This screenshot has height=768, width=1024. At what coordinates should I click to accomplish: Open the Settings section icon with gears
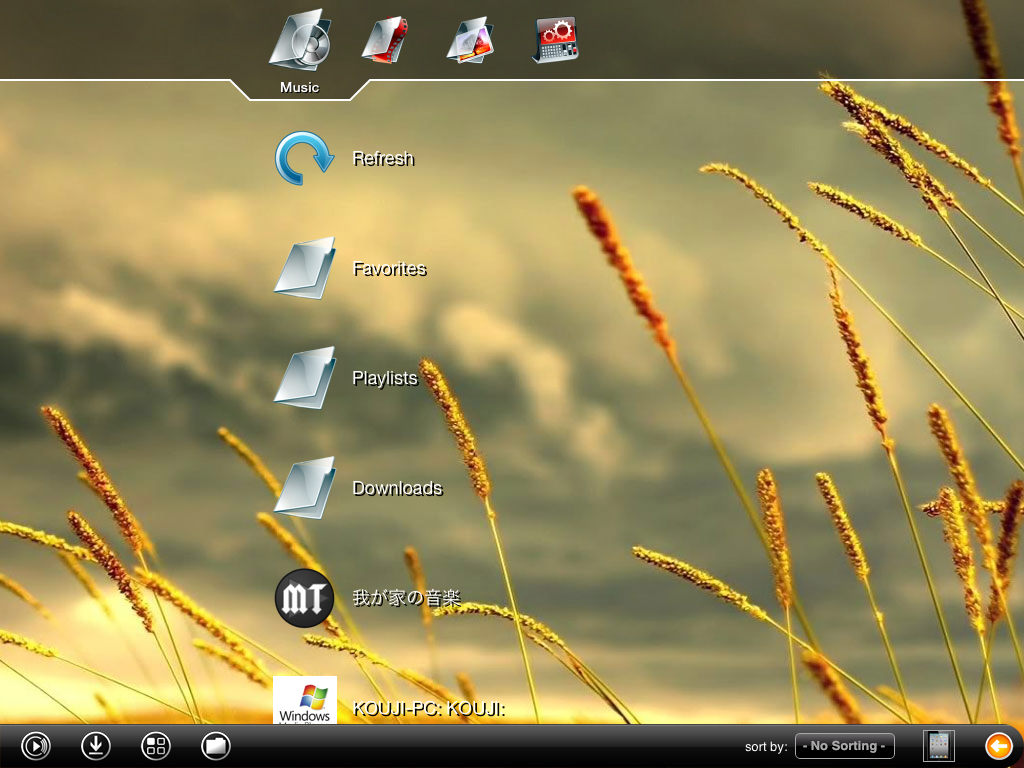pos(556,40)
